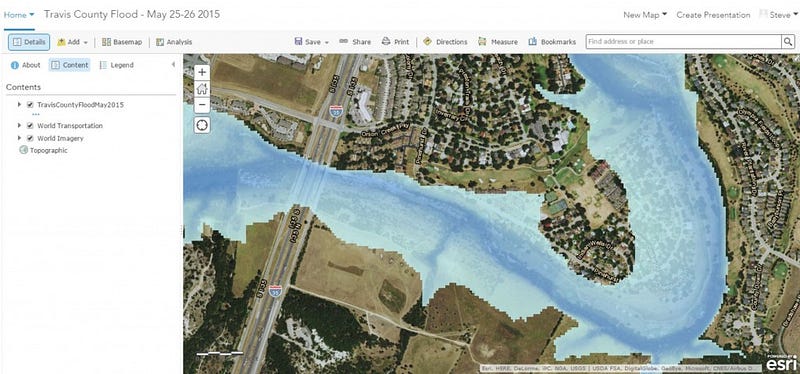
Task: Open the New Map dropdown
Action: coord(645,15)
